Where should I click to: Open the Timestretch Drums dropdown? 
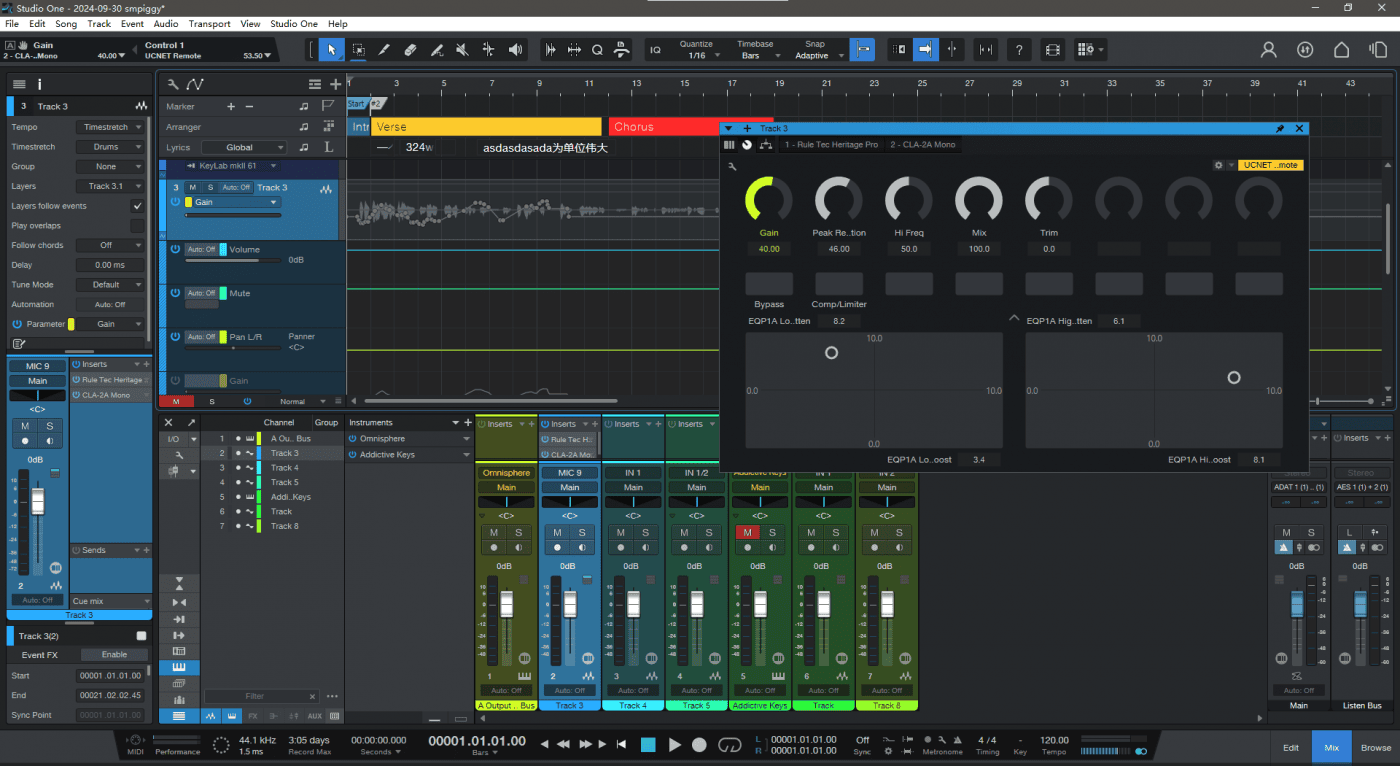coord(109,147)
